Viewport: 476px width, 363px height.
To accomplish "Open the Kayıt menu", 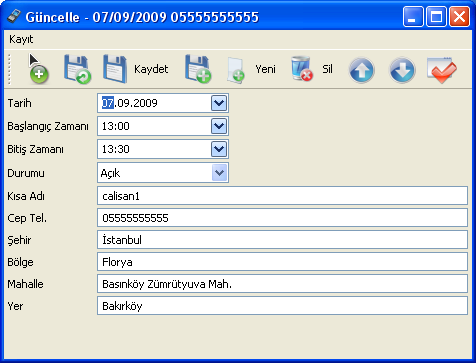I will (x=21, y=39).
